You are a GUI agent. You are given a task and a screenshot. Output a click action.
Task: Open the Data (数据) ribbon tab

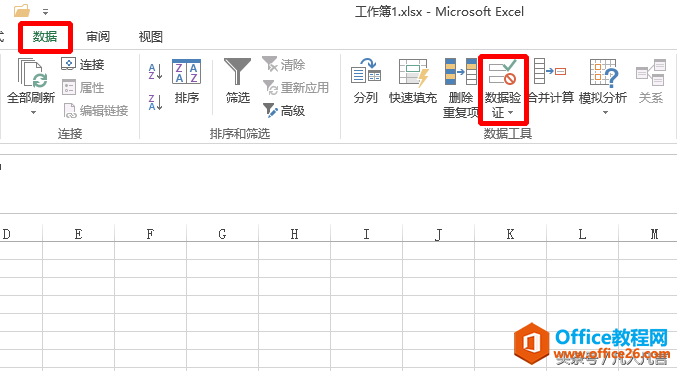(45, 37)
